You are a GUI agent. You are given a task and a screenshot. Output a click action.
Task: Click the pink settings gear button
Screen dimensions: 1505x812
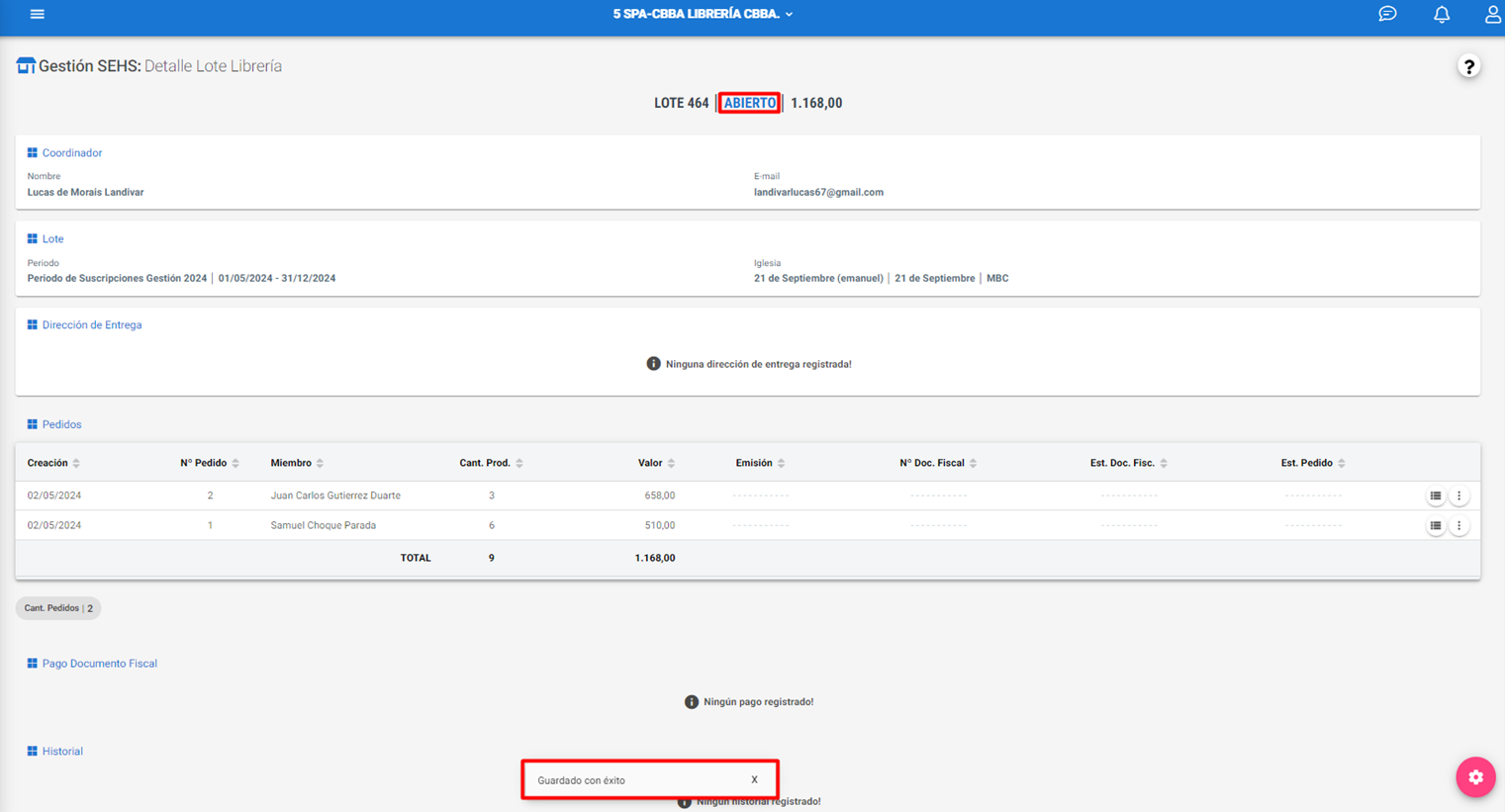tap(1475, 776)
